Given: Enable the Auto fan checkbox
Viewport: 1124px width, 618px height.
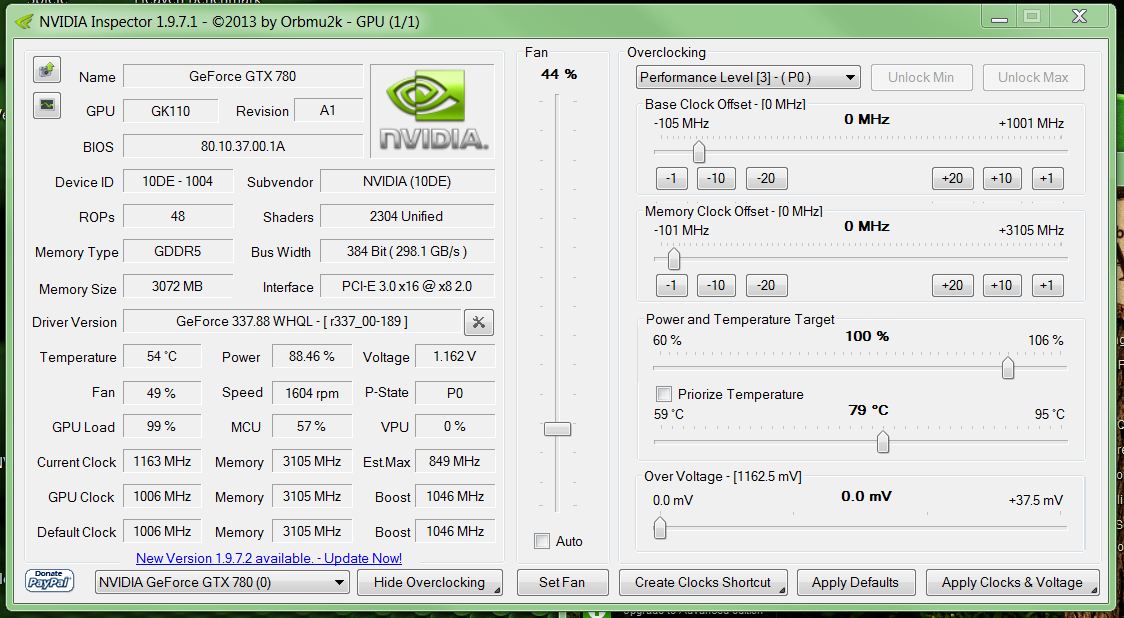Looking at the screenshot, I should [x=543, y=541].
